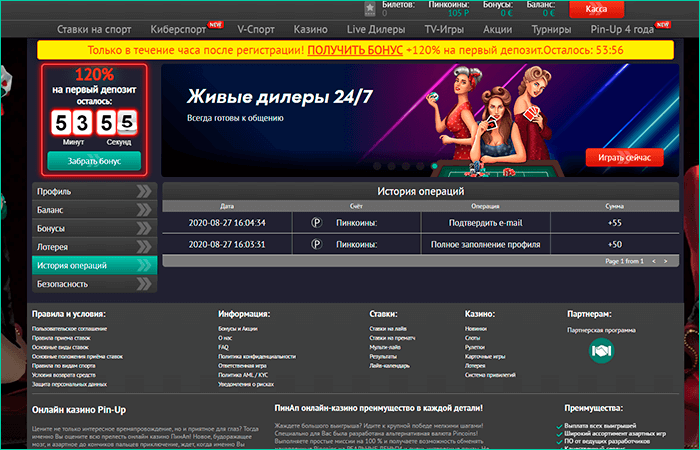Open Бонусы и Акции footer link

point(238,329)
